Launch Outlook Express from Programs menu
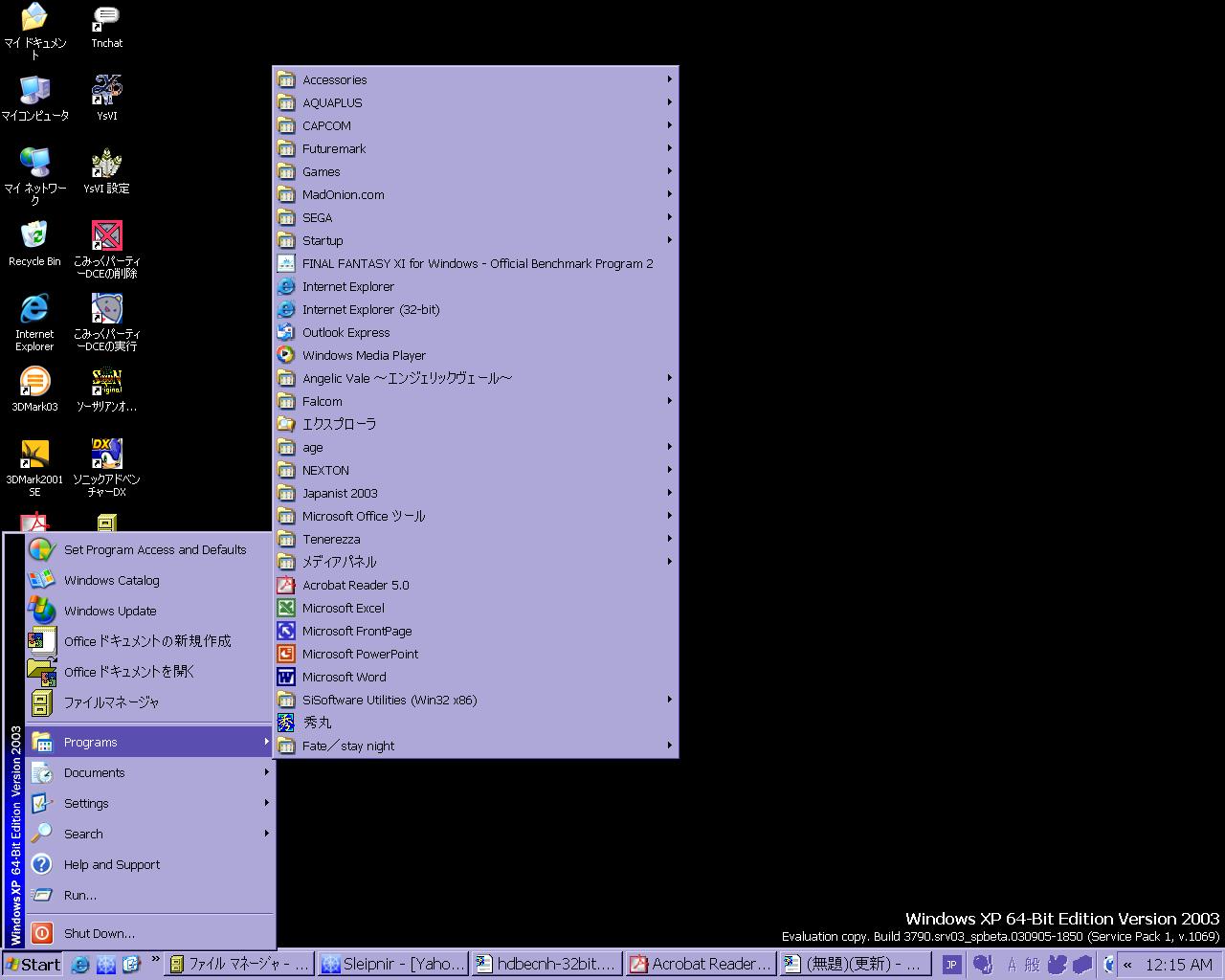 pyautogui.click(x=476, y=332)
